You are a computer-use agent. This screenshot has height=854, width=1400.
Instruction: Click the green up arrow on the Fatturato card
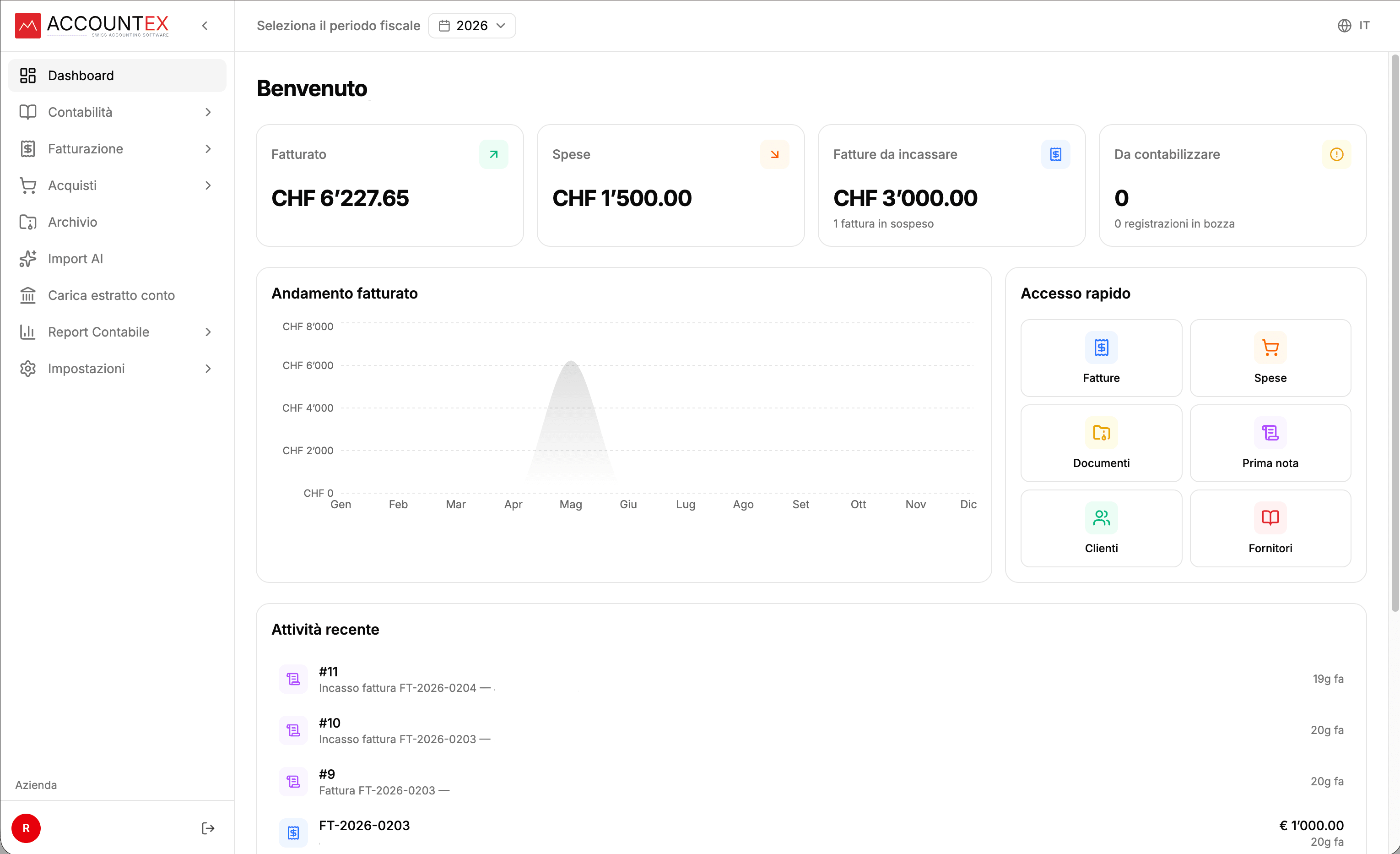[x=494, y=154]
